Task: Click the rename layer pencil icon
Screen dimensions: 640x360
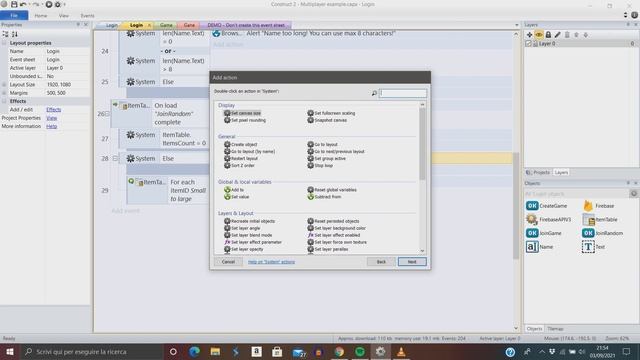Action: pos(558,35)
